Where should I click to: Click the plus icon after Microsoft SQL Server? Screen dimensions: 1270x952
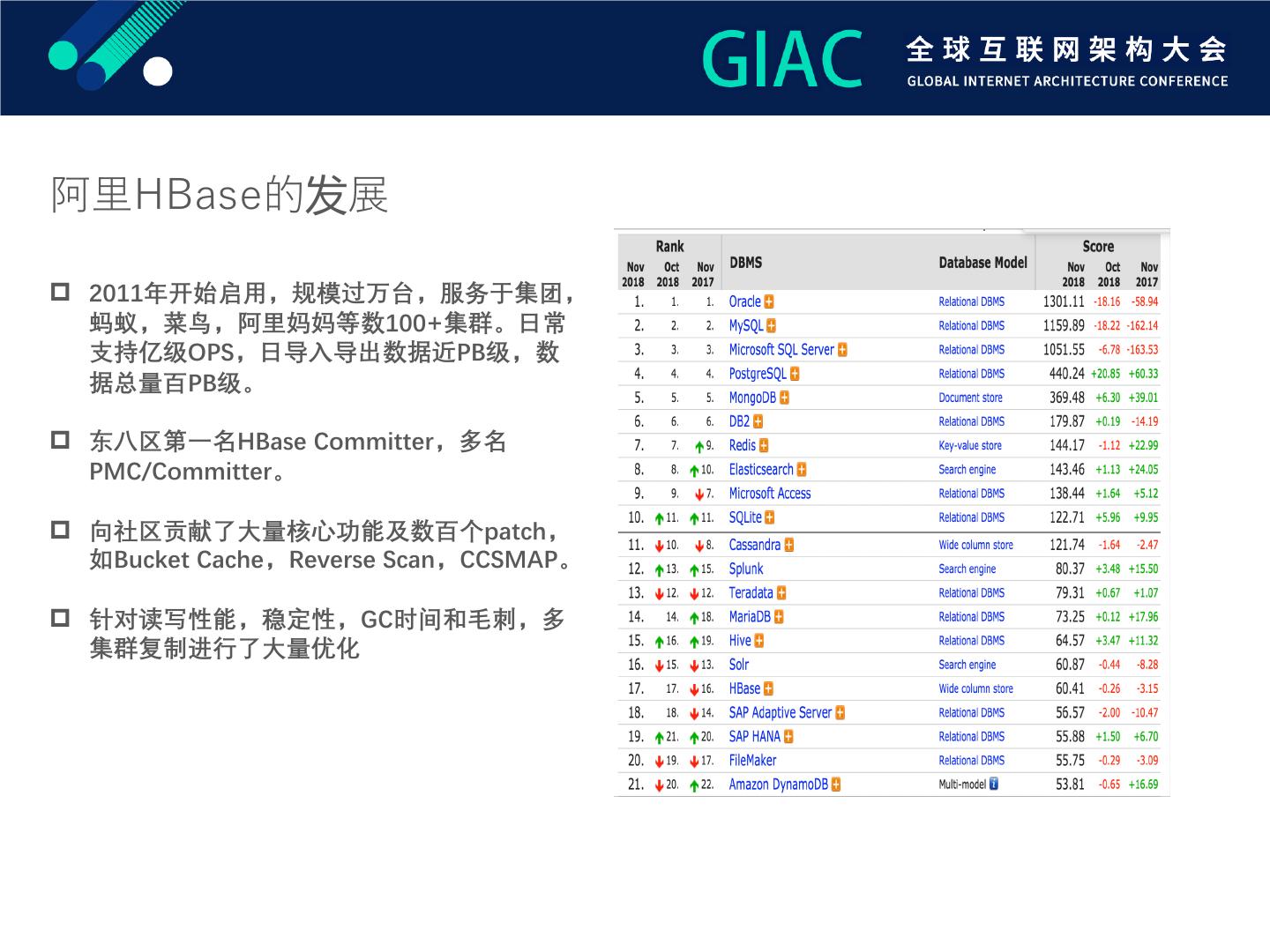pyautogui.click(x=842, y=350)
